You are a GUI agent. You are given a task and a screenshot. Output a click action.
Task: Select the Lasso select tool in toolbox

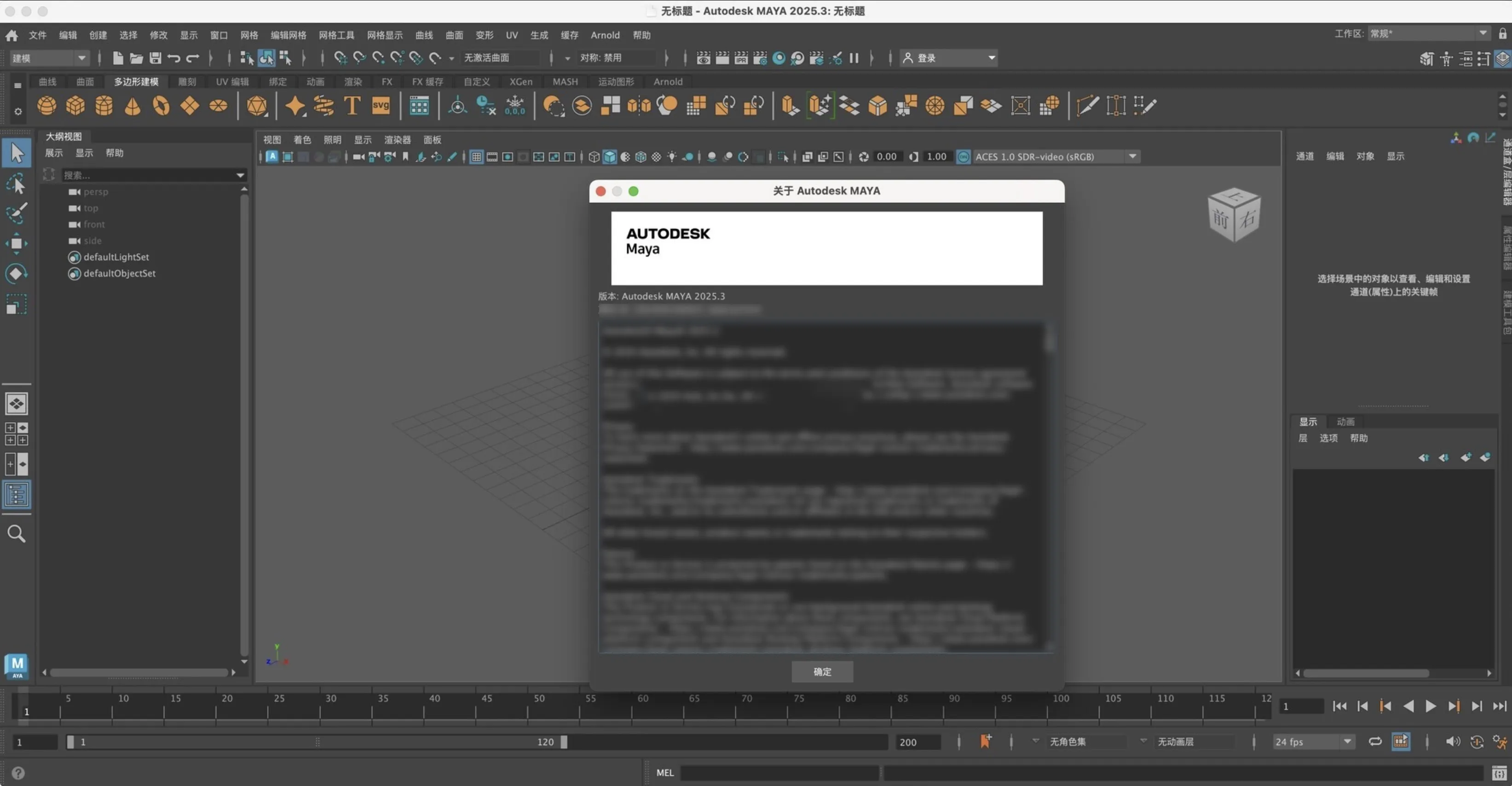[17, 184]
